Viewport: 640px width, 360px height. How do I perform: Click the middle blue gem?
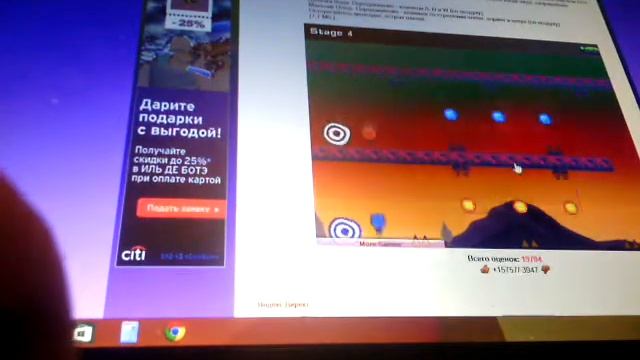[499, 117]
